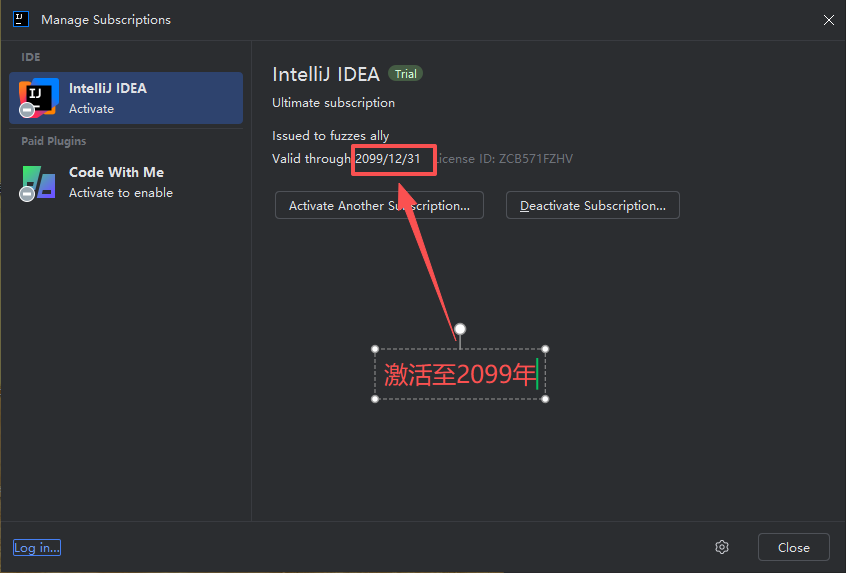The width and height of the screenshot is (846, 573).
Task: Click the rotation handle above the text box
Action: 460,329
